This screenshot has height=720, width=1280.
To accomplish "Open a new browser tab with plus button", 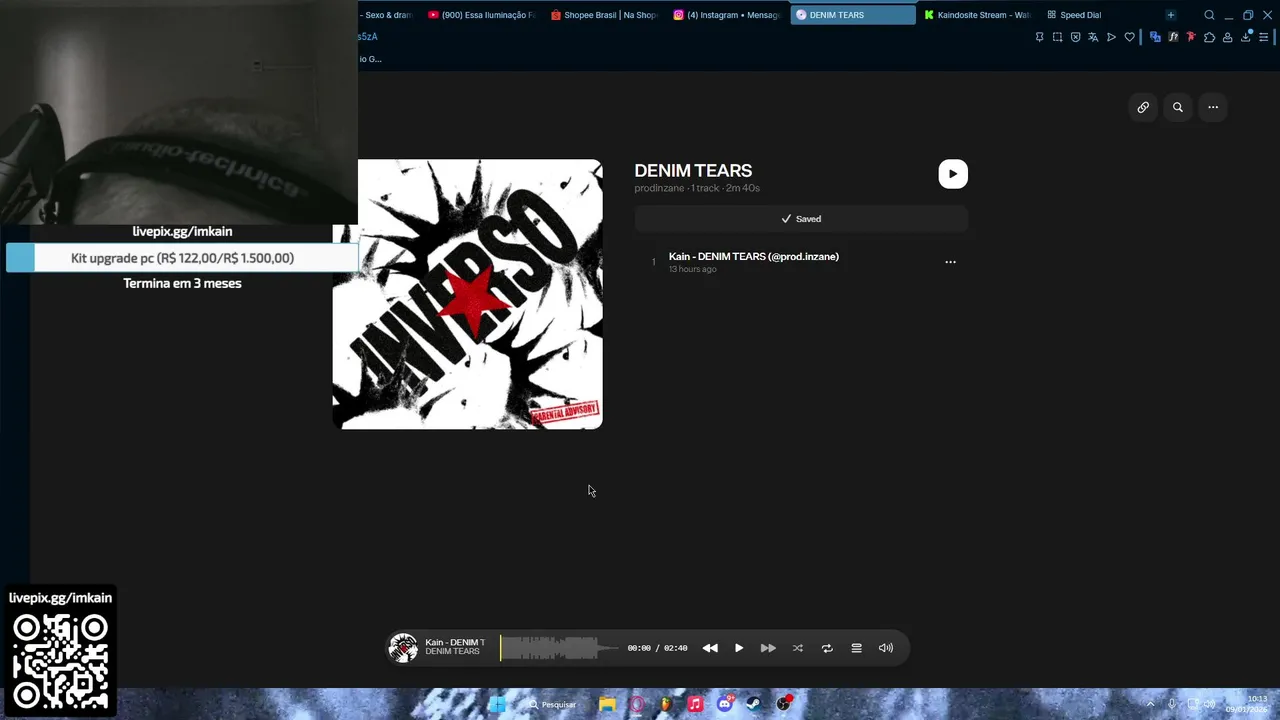I will click(x=1171, y=15).
